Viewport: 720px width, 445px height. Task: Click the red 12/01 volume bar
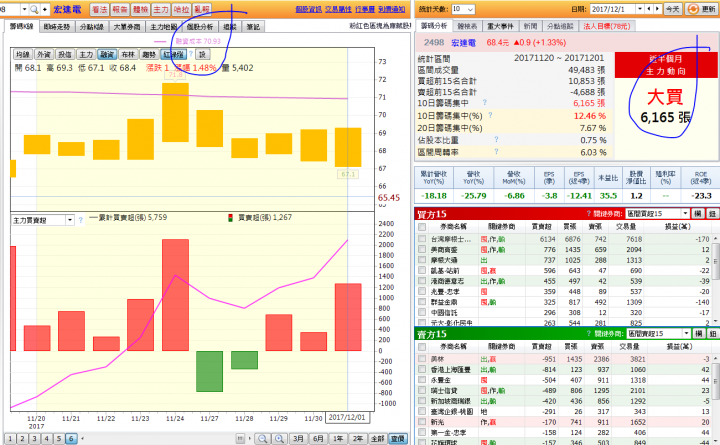click(348, 317)
